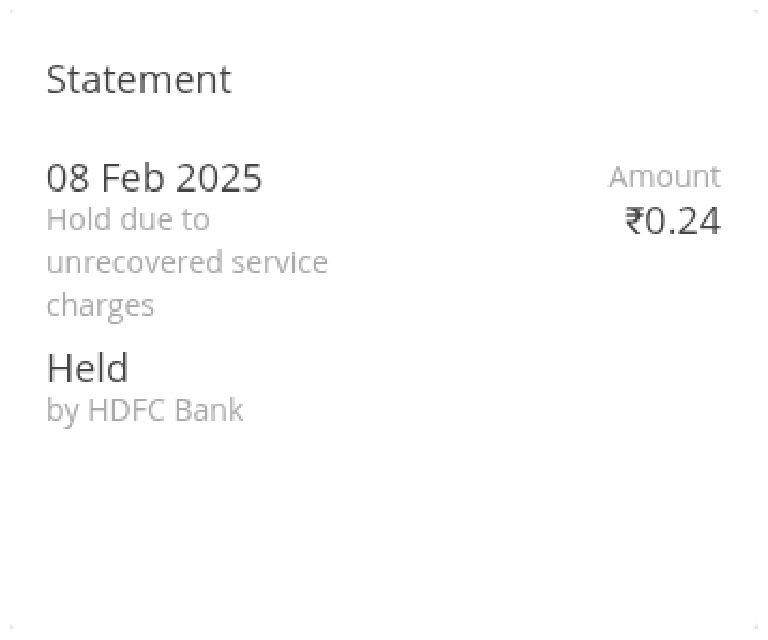The width and height of the screenshot is (768, 640).
Task: Click the 'unrecovered service' text line
Action: coord(187,262)
